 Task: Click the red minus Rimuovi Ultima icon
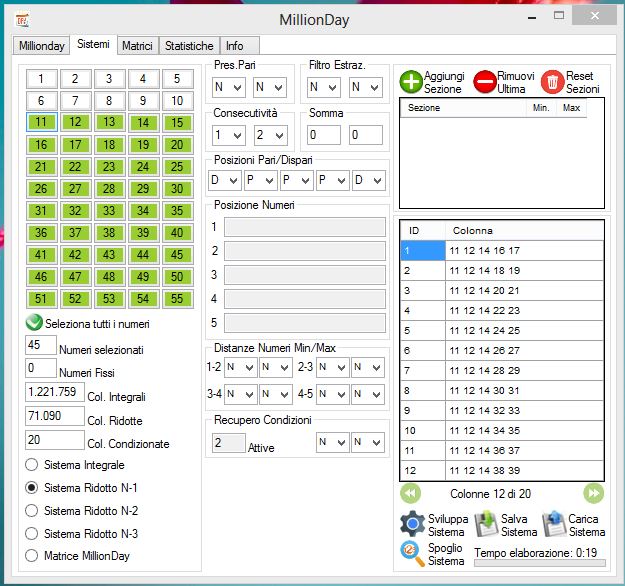[x=484, y=82]
